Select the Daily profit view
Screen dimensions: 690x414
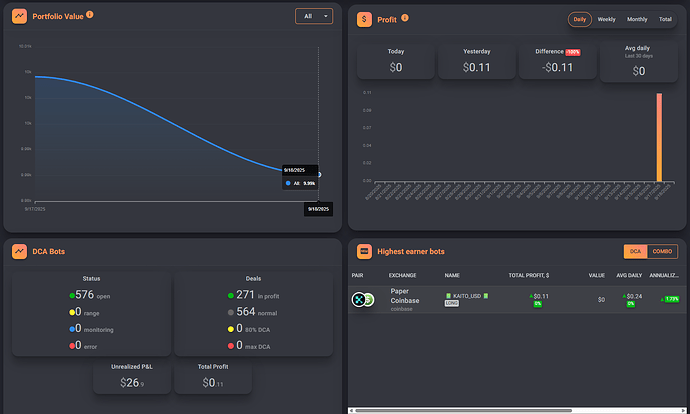pyautogui.click(x=579, y=19)
